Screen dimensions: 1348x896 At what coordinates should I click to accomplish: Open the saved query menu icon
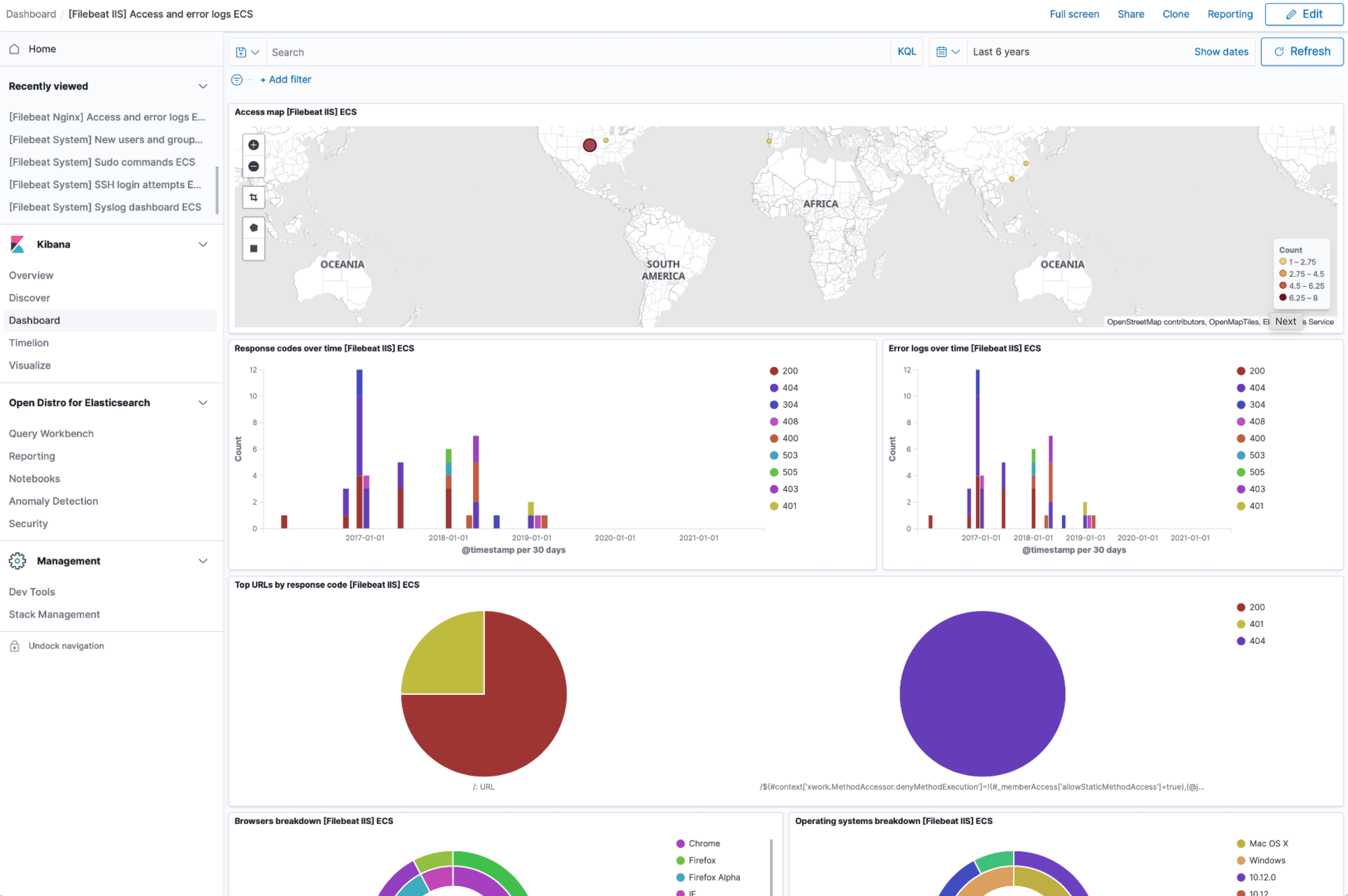tap(246, 51)
